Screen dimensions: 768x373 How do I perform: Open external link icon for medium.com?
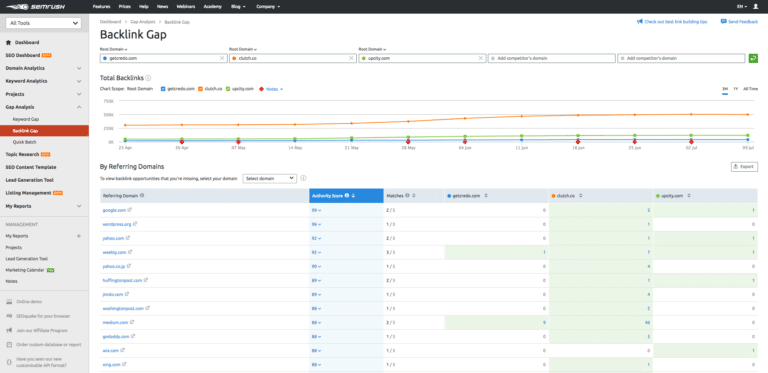click(132, 323)
